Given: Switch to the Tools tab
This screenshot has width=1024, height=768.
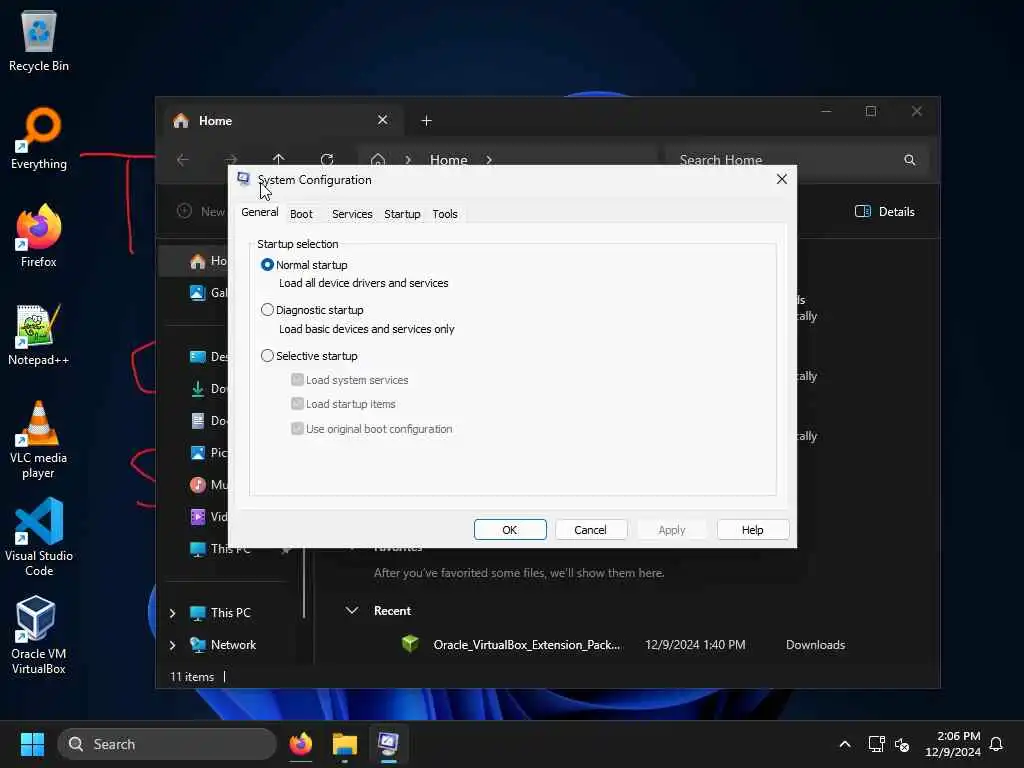Looking at the screenshot, I should [445, 214].
